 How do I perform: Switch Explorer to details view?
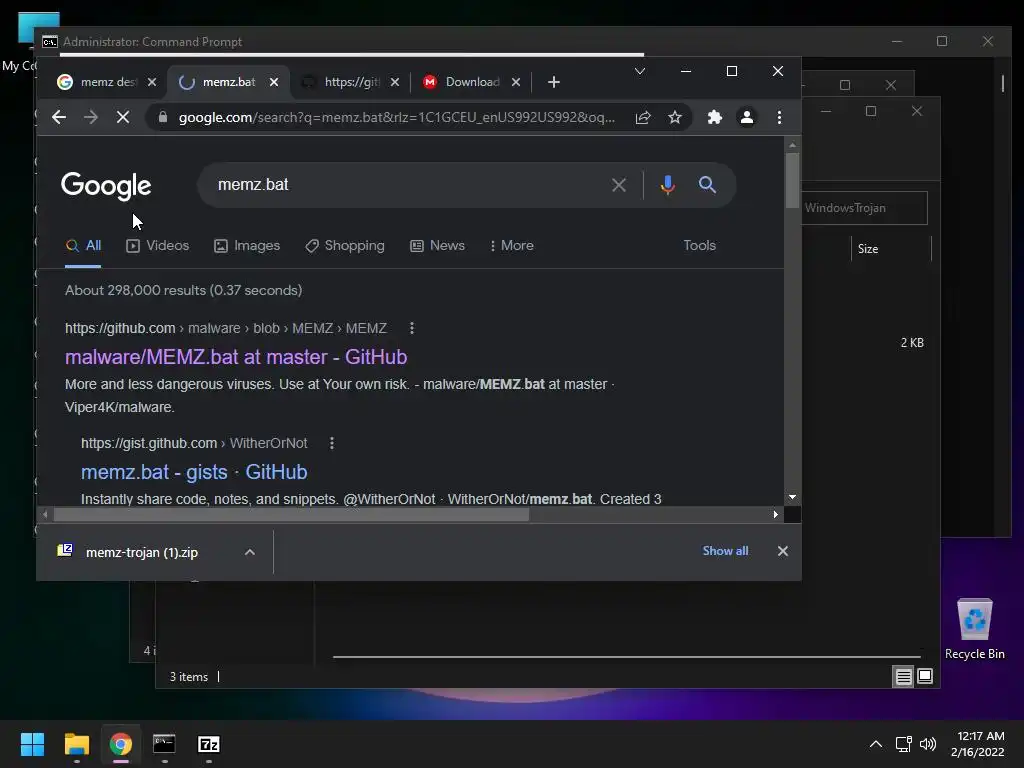(x=903, y=677)
